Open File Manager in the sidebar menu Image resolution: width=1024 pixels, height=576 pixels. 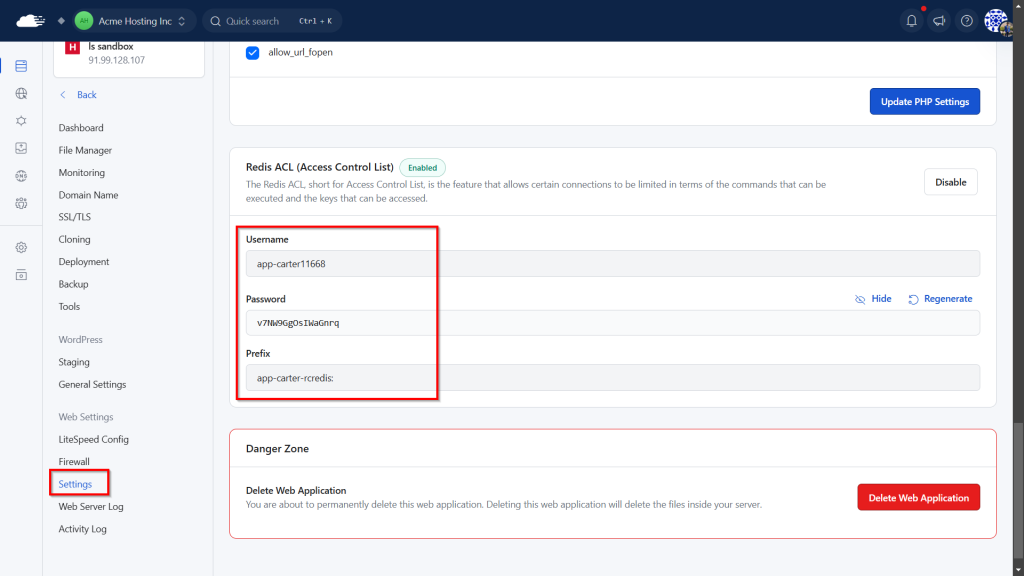point(85,150)
